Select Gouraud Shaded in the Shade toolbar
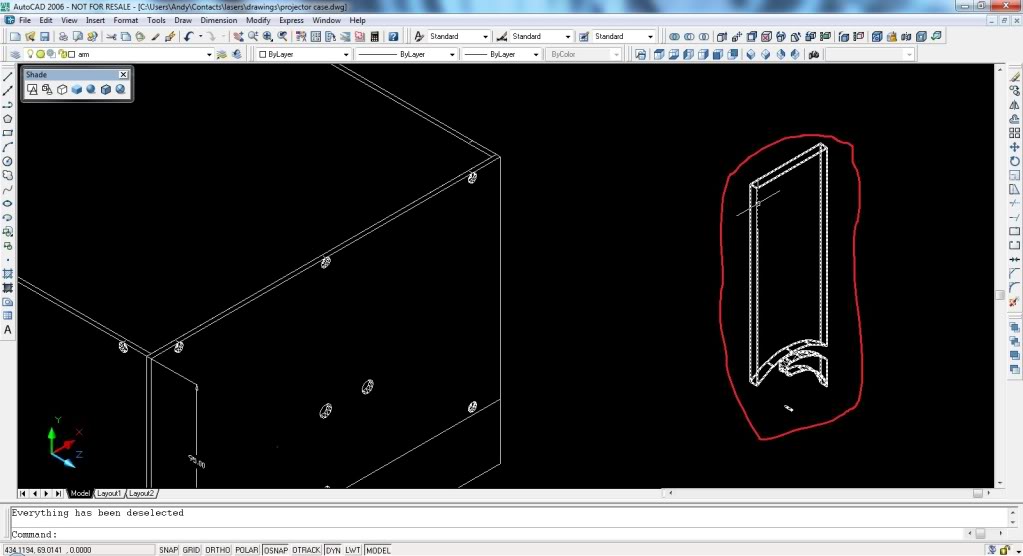Viewport: 1023px width, 556px height. pos(90,90)
